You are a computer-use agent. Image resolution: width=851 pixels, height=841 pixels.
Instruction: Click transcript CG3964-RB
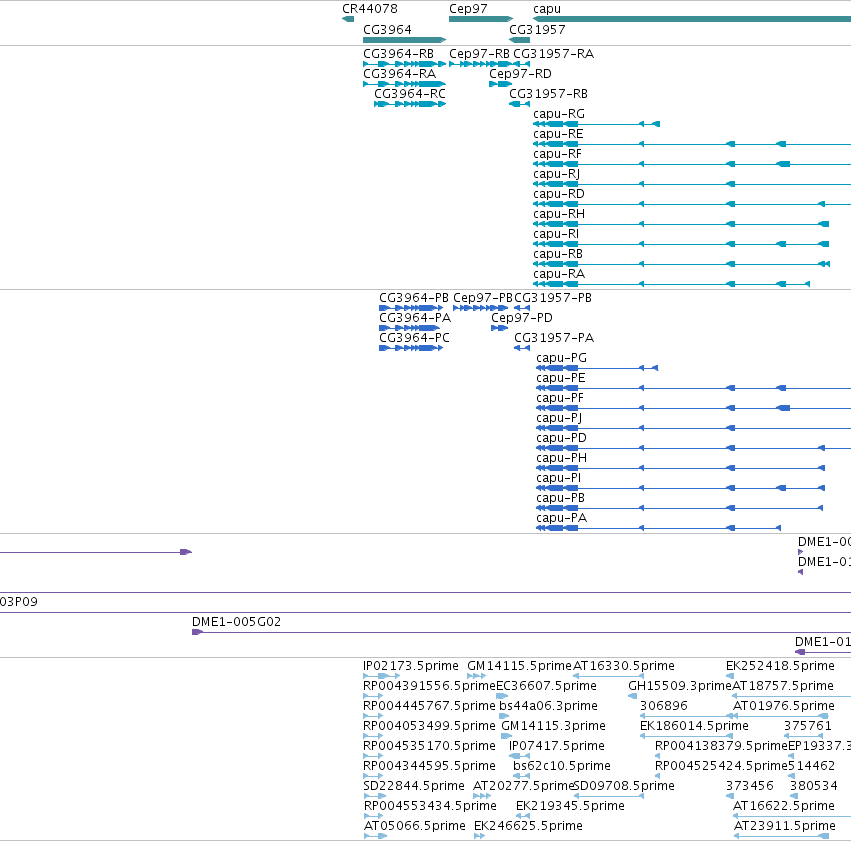(x=404, y=64)
